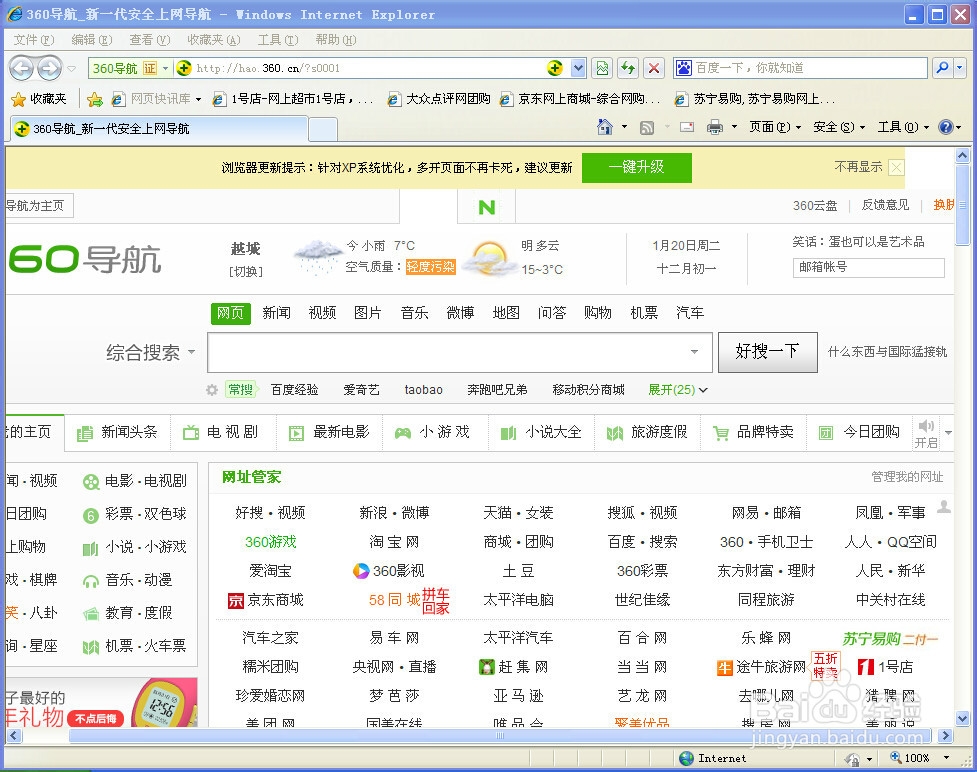Open 帮助(H) menu
Screen dimensions: 977x772
point(336,40)
